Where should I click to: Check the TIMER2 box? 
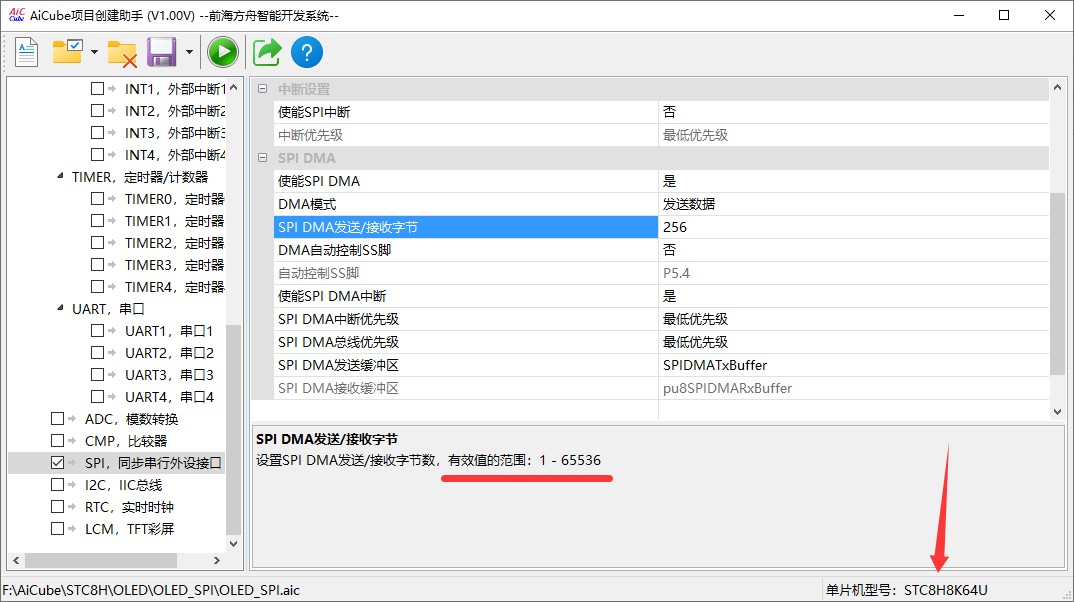point(97,242)
